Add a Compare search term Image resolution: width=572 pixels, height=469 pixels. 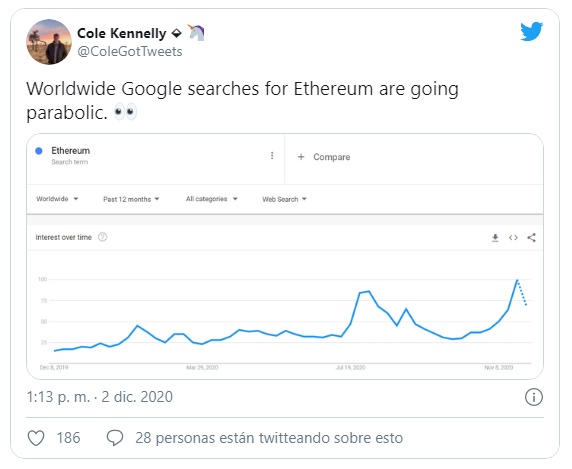[x=324, y=157]
